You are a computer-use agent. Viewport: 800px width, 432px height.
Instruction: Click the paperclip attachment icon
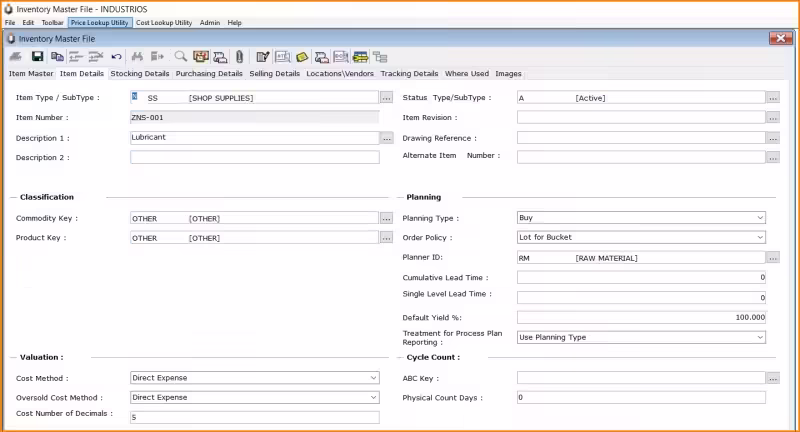(239, 57)
